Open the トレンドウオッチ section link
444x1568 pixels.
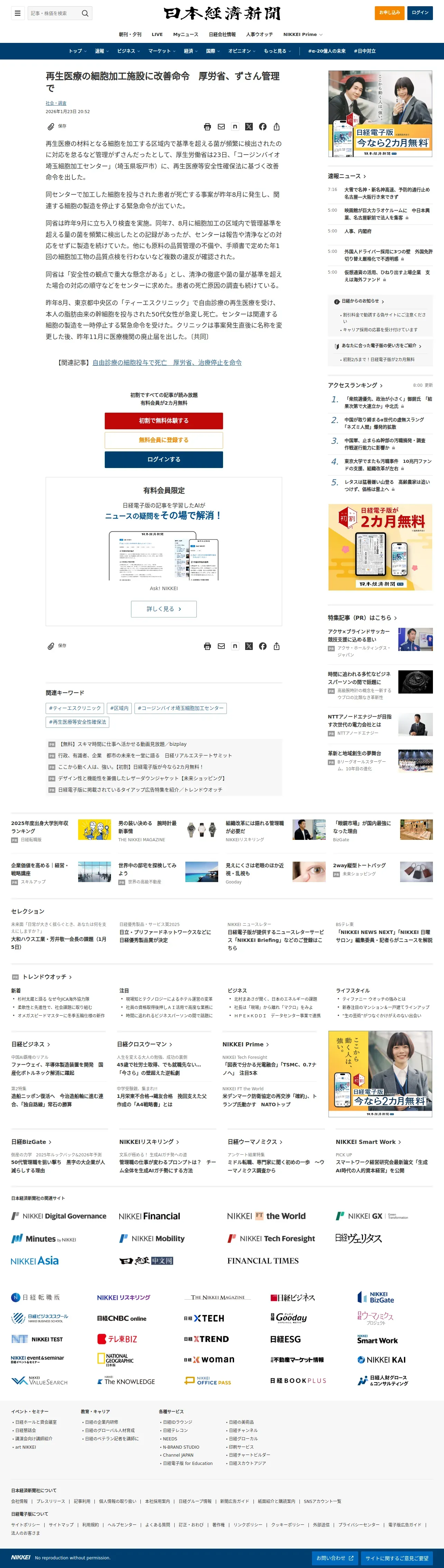(47, 977)
